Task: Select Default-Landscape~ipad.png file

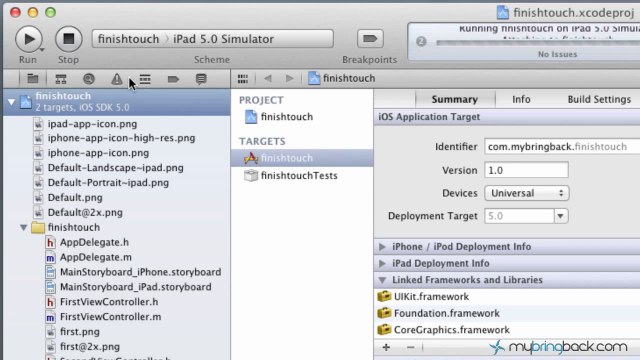Action: tap(116, 168)
